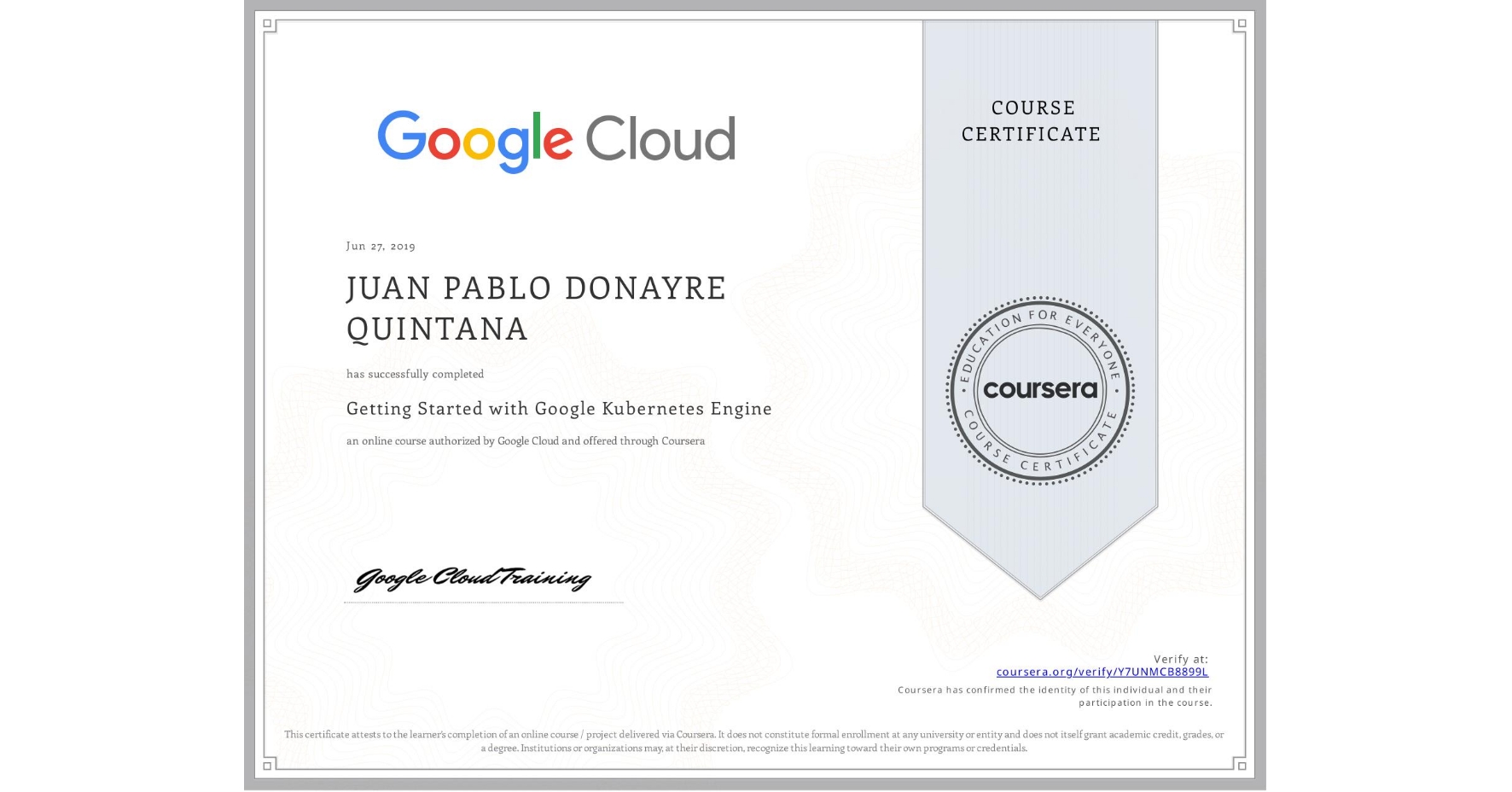
Task: Select the COURSE CERTIFICATE heading
Action: pyautogui.click(x=1032, y=120)
